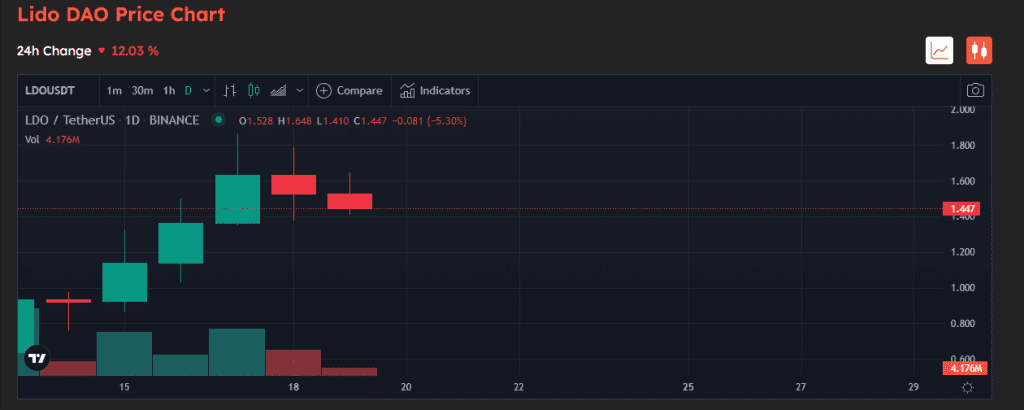
Task: Select the 30m interval
Action: (x=142, y=91)
